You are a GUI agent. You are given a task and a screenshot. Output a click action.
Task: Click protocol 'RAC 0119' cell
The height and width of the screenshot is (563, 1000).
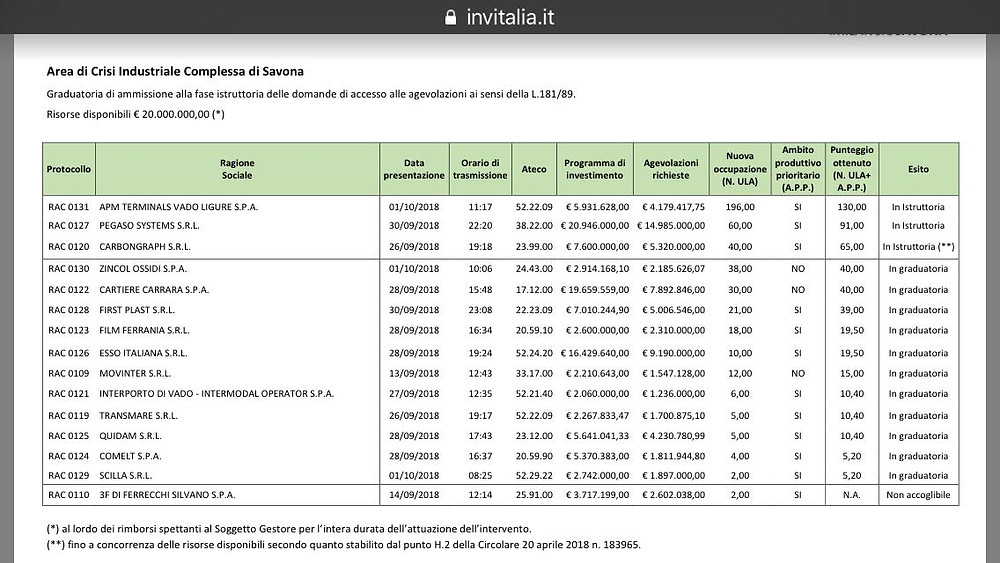(x=68, y=416)
